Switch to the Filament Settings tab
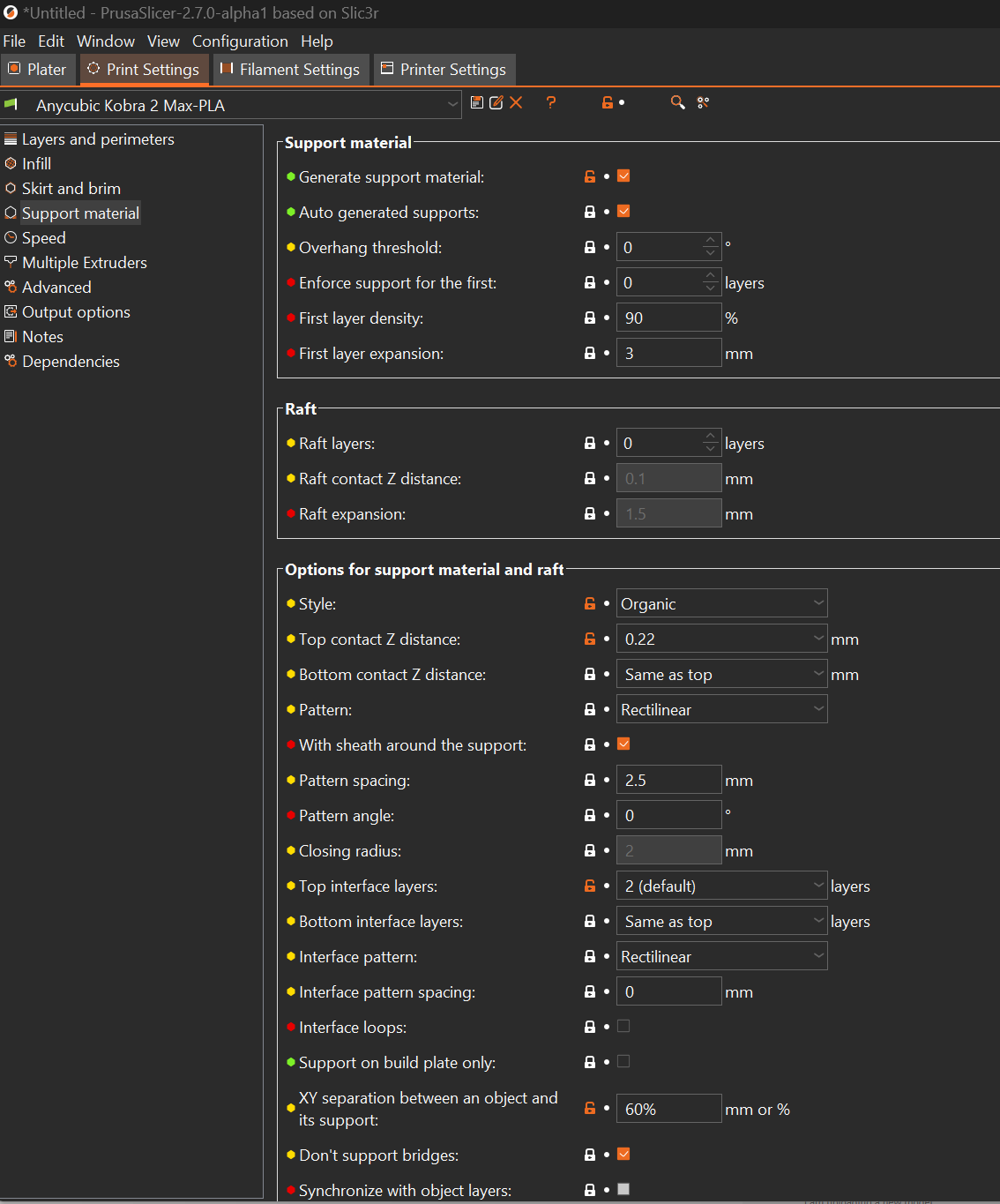 pyautogui.click(x=290, y=70)
